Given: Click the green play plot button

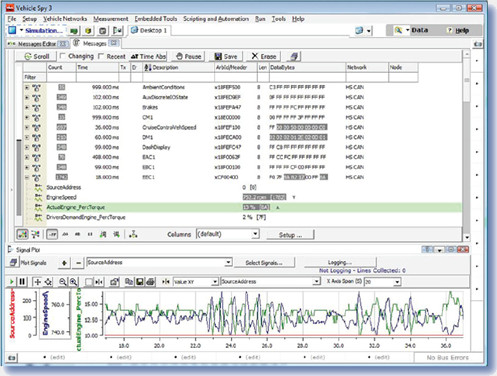Looking at the screenshot, I should click(x=12, y=282).
